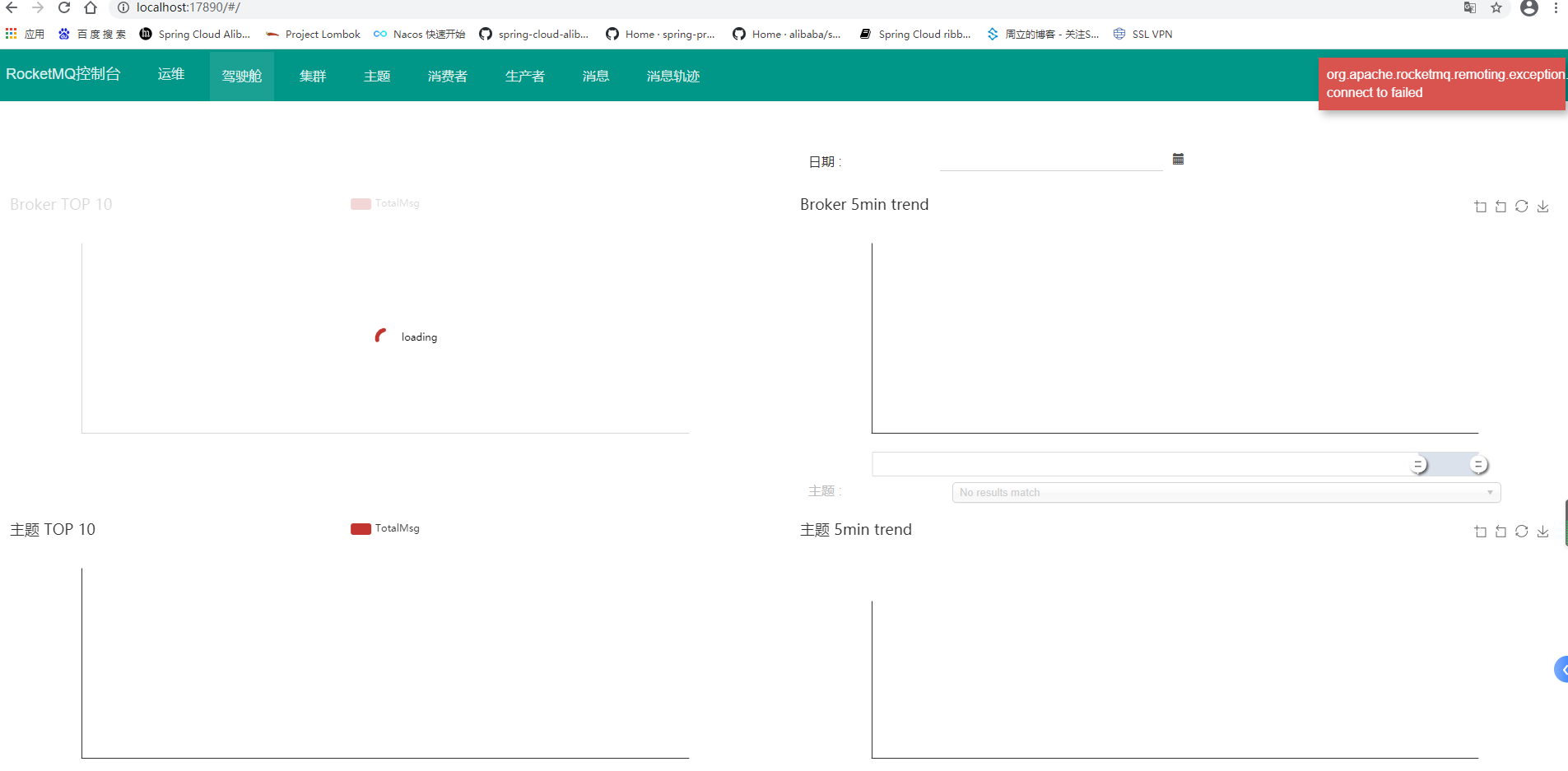This screenshot has width=1568, height=771.
Task: Open the Spring Cloud Alib... bookmark
Action: tap(195, 34)
